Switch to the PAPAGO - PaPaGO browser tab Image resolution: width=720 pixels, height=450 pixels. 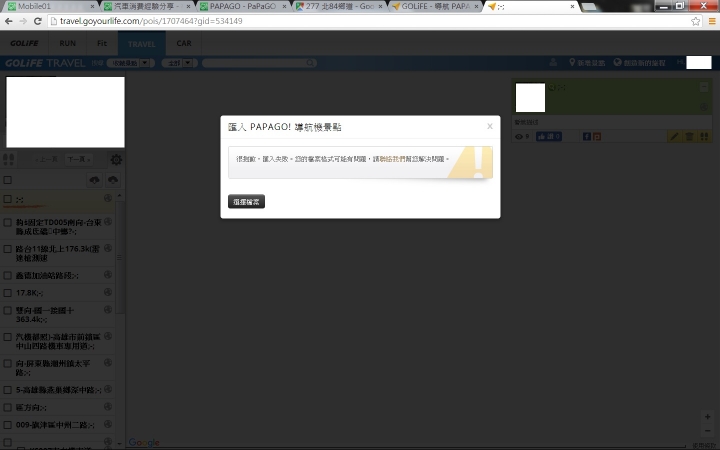coord(243,6)
